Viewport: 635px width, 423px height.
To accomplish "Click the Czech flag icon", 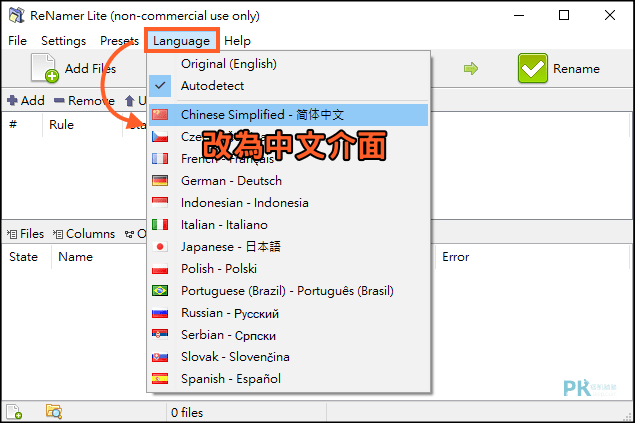I will pyautogui.click(x=160, y=137).
